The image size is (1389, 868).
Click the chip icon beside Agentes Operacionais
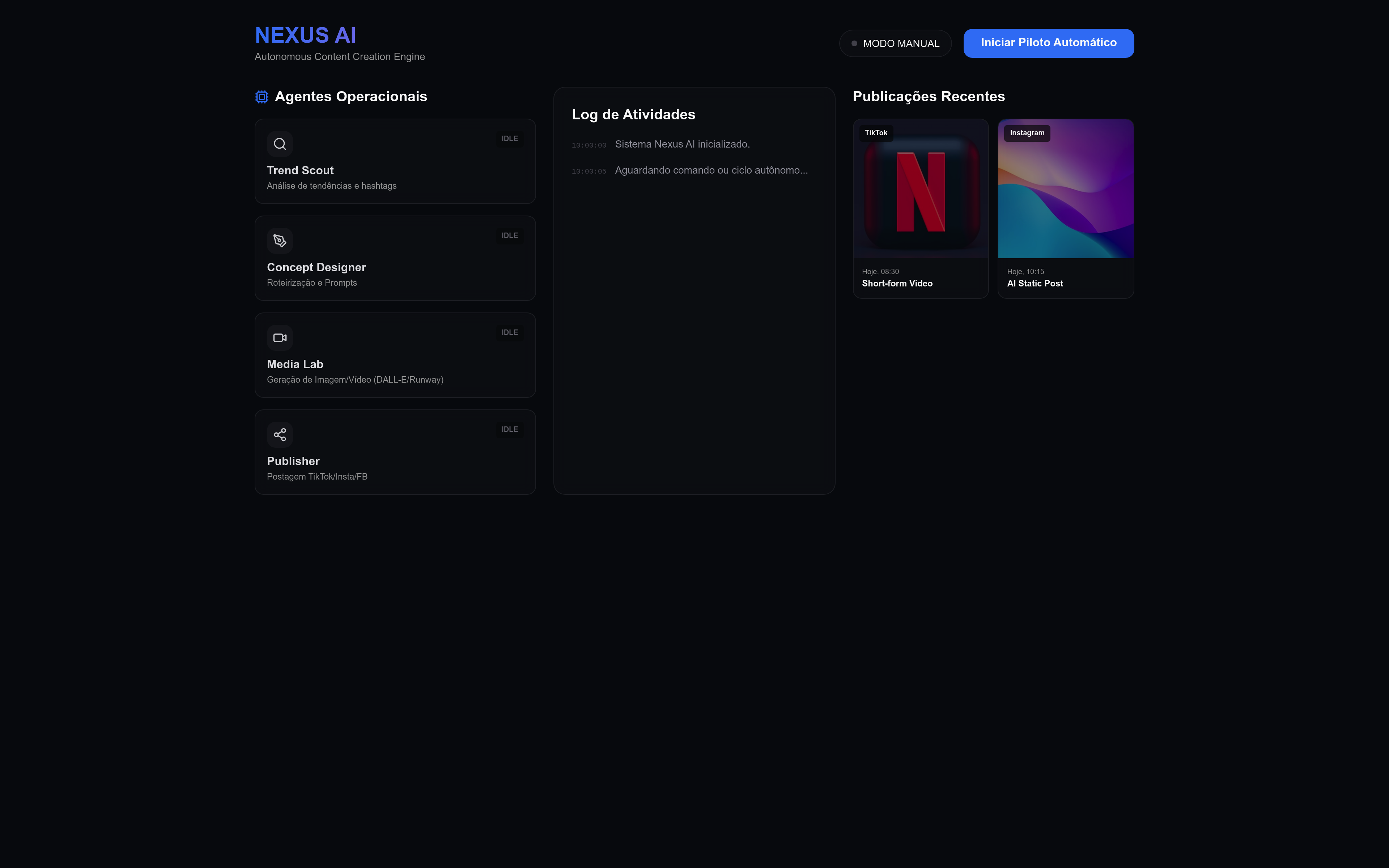(262, 97)
